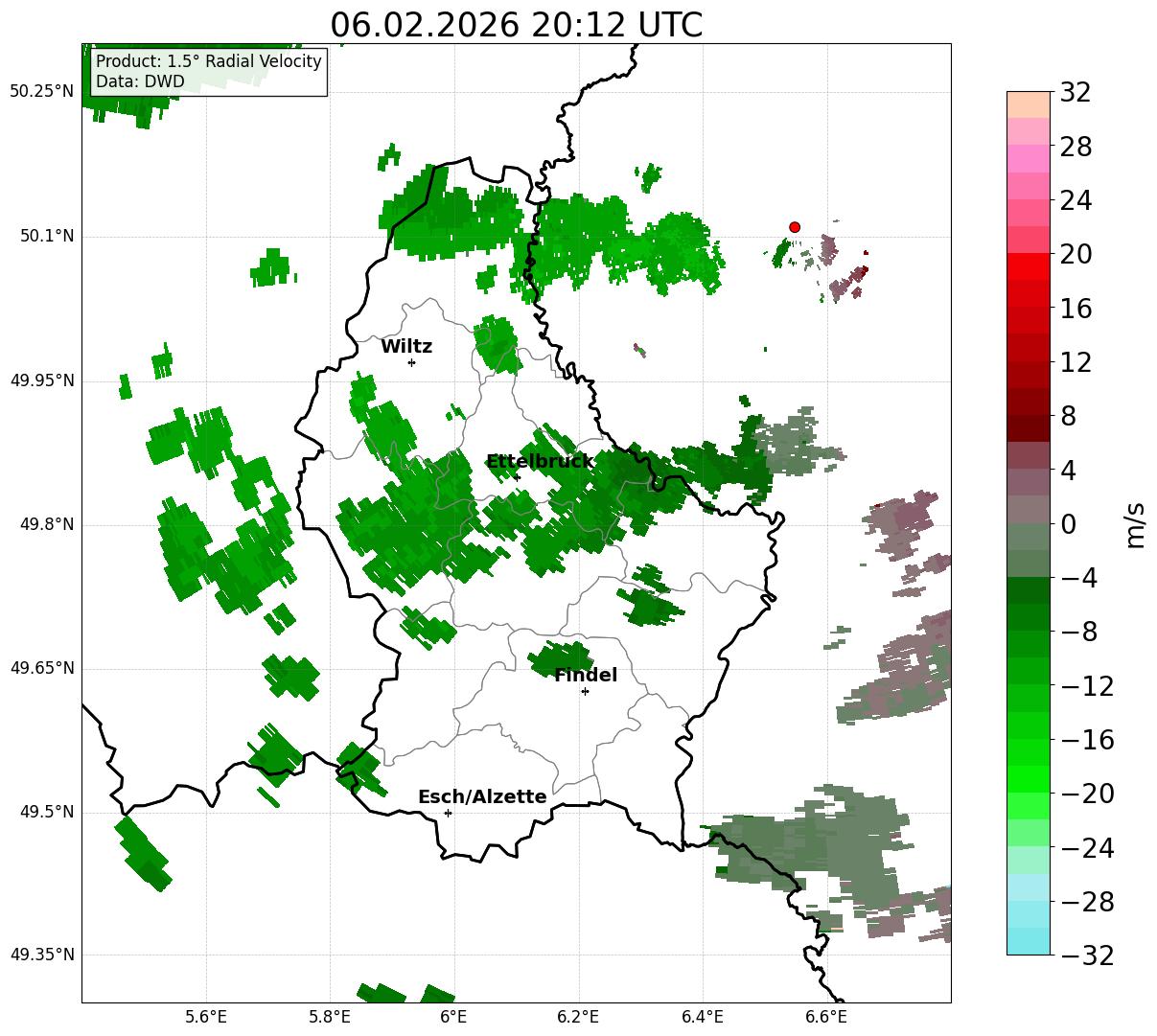This screenshot has width=1157, height=1036.
Task: Click the 49.8°N latitude label
Action: [x=47, y=524]
